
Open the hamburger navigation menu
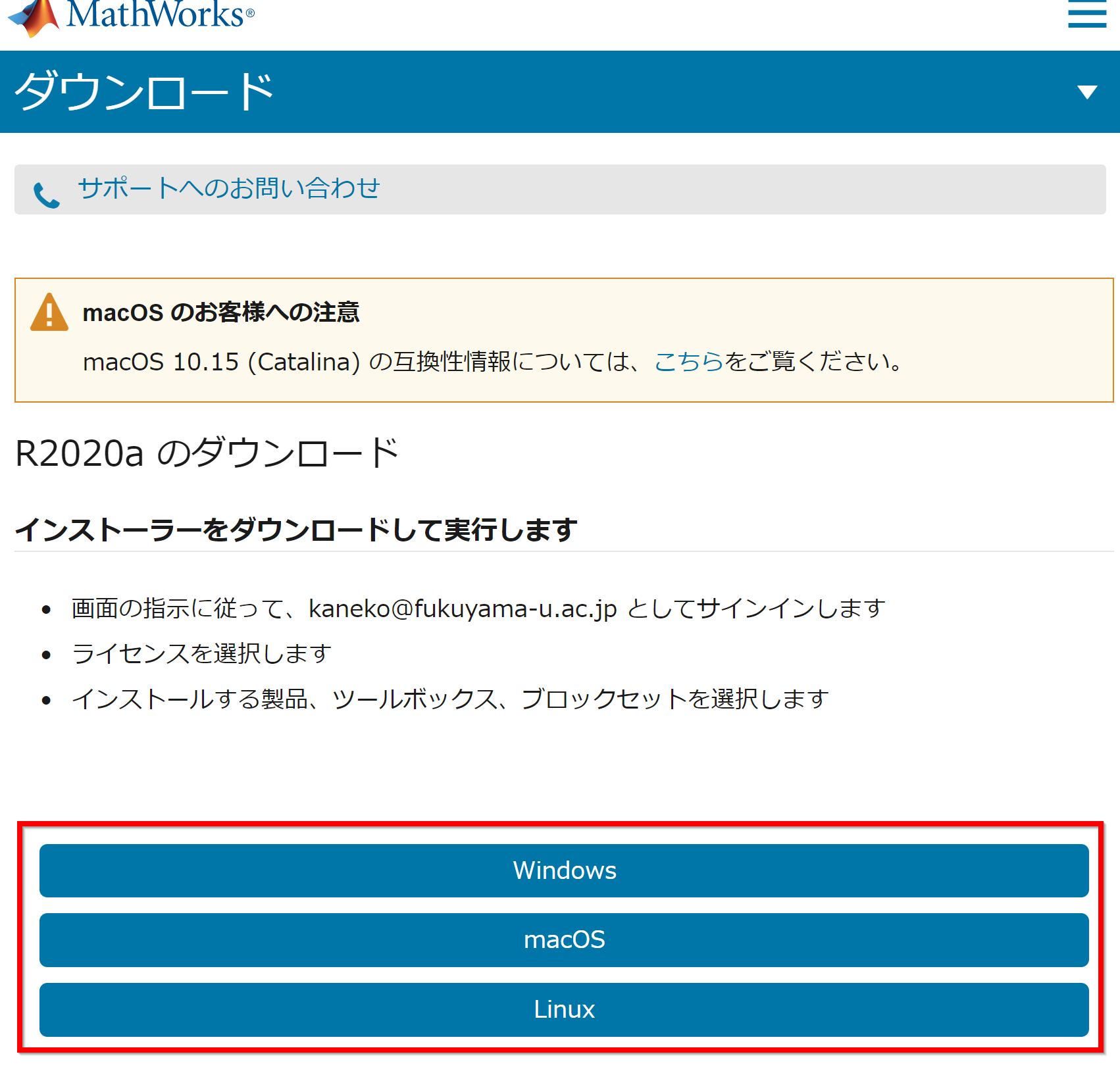tap(1086, 13)
